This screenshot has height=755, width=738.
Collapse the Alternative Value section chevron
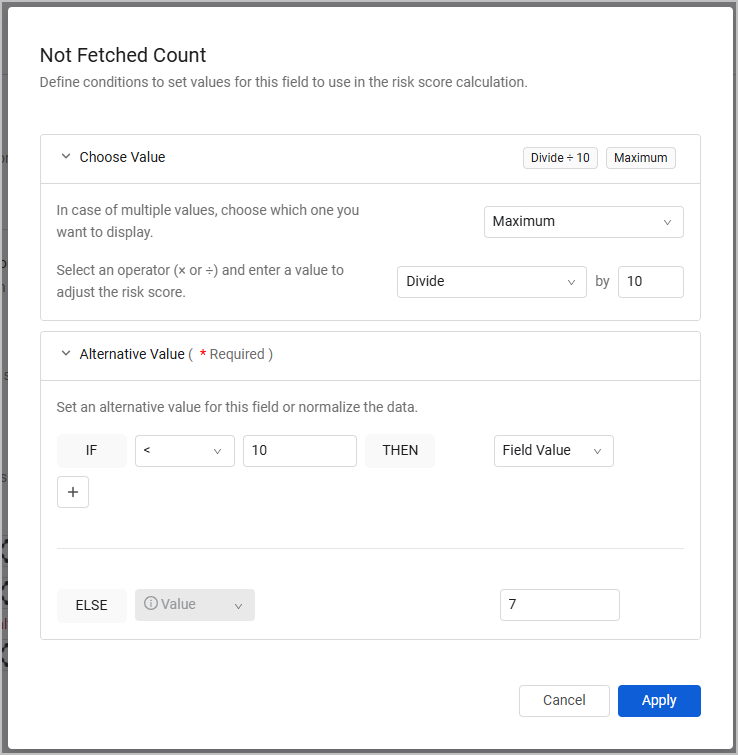coord(66,354)
